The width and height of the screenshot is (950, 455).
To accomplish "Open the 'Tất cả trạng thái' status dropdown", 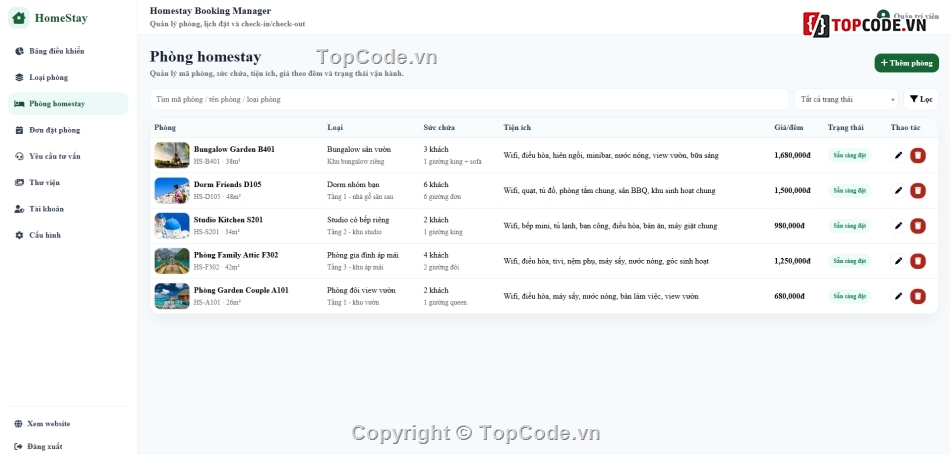I will (x=846, y=99).
